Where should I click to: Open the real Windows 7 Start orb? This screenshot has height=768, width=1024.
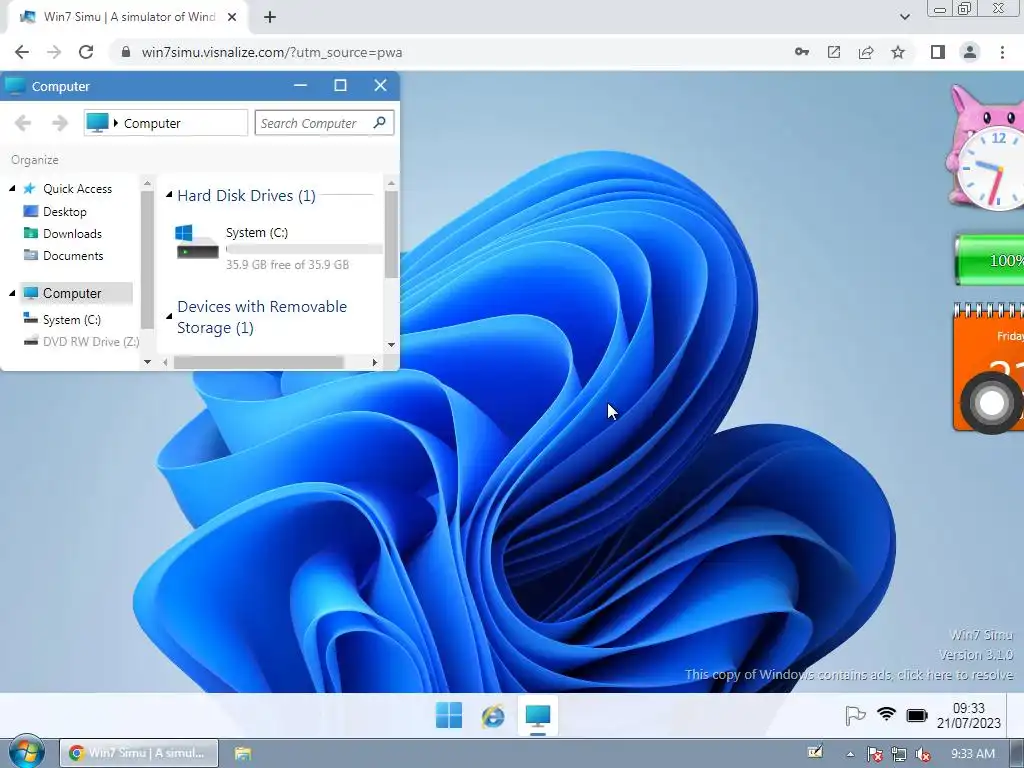coord(27,752)
